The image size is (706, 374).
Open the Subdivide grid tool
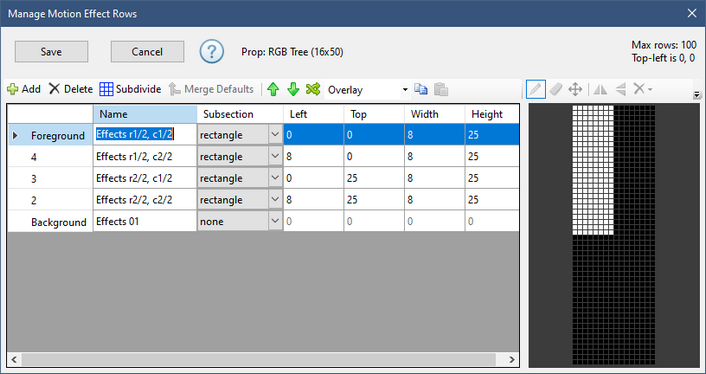tap(130, 89)
